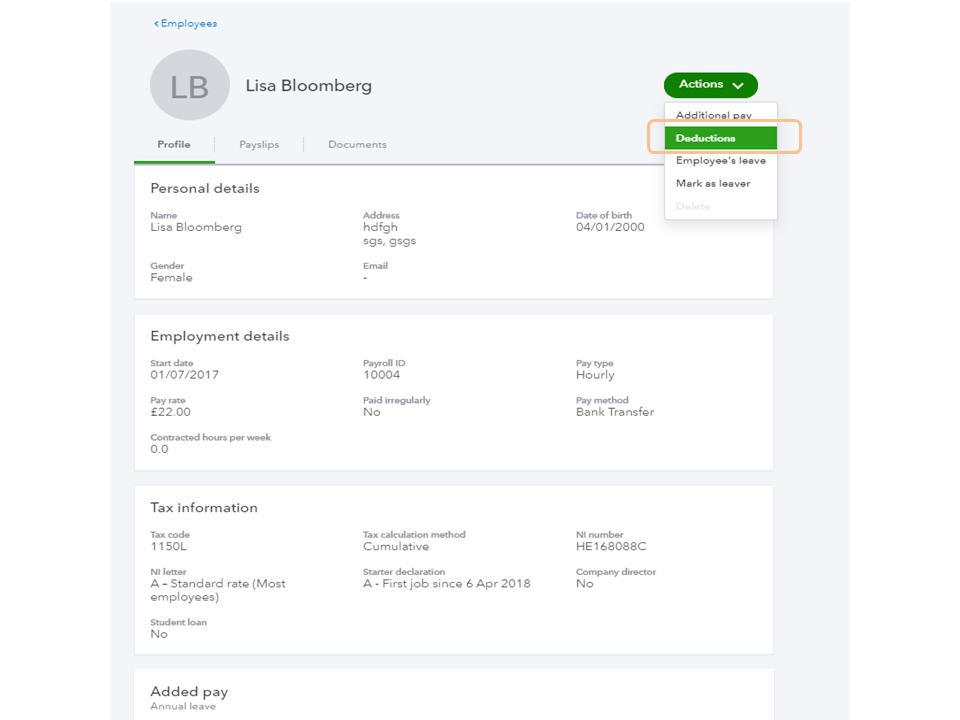The image size is (960, 720).
Task: View the Documents tab
Action: 357,145
